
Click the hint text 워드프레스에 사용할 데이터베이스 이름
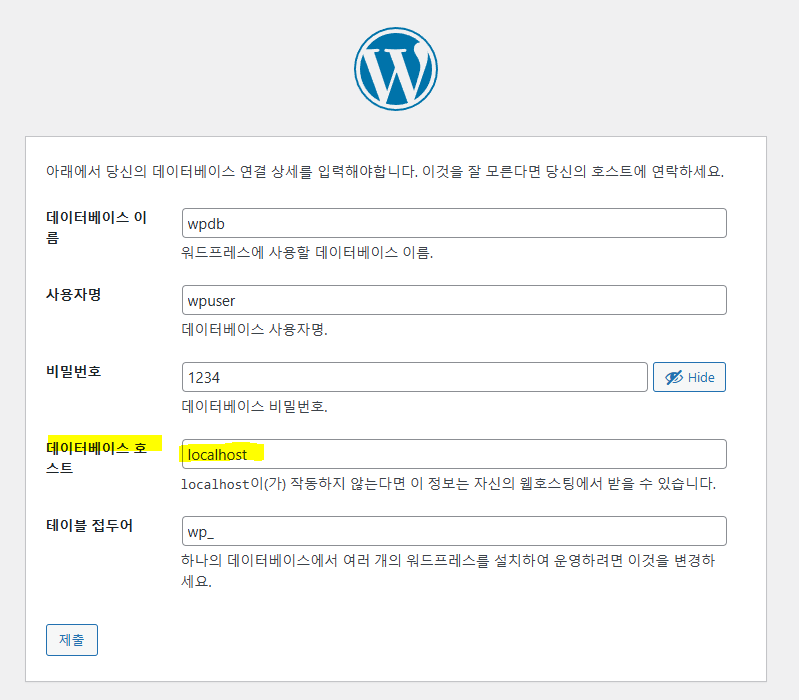click(x=307, y=252)
